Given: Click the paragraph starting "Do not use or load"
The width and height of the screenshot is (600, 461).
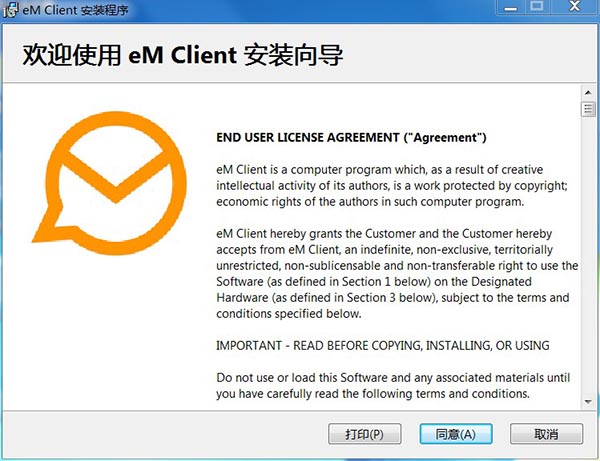Looking at the screenshot, I should click(393, 386).
